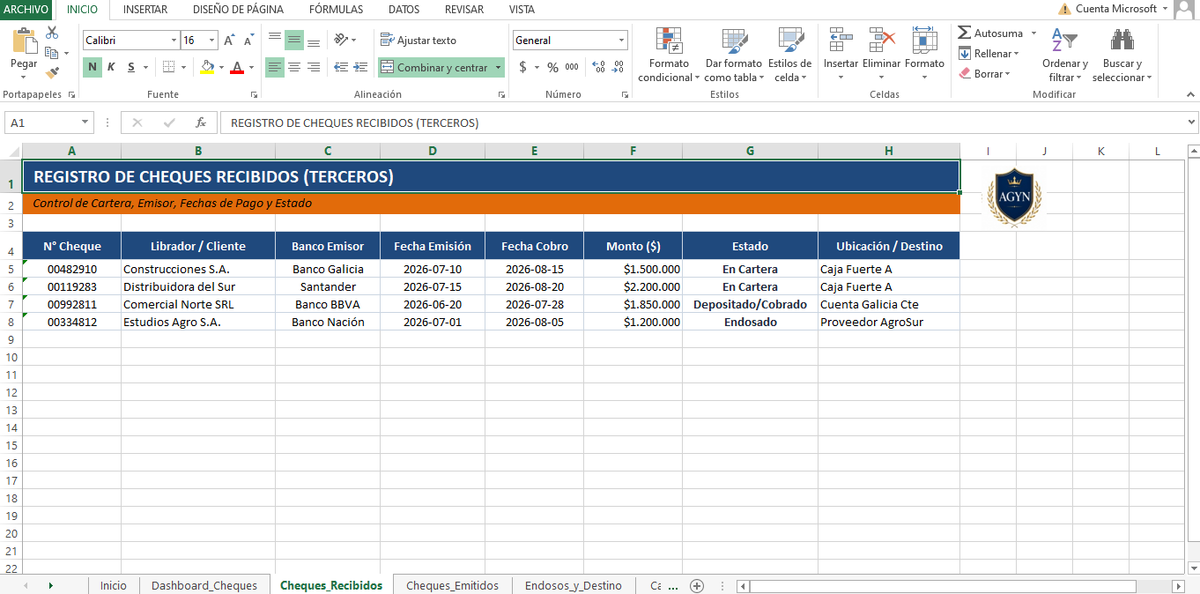Click the Copy icon in Portapapeles
The height and width of the screenshot is (594, 1200).
click(x=52, y=51)
